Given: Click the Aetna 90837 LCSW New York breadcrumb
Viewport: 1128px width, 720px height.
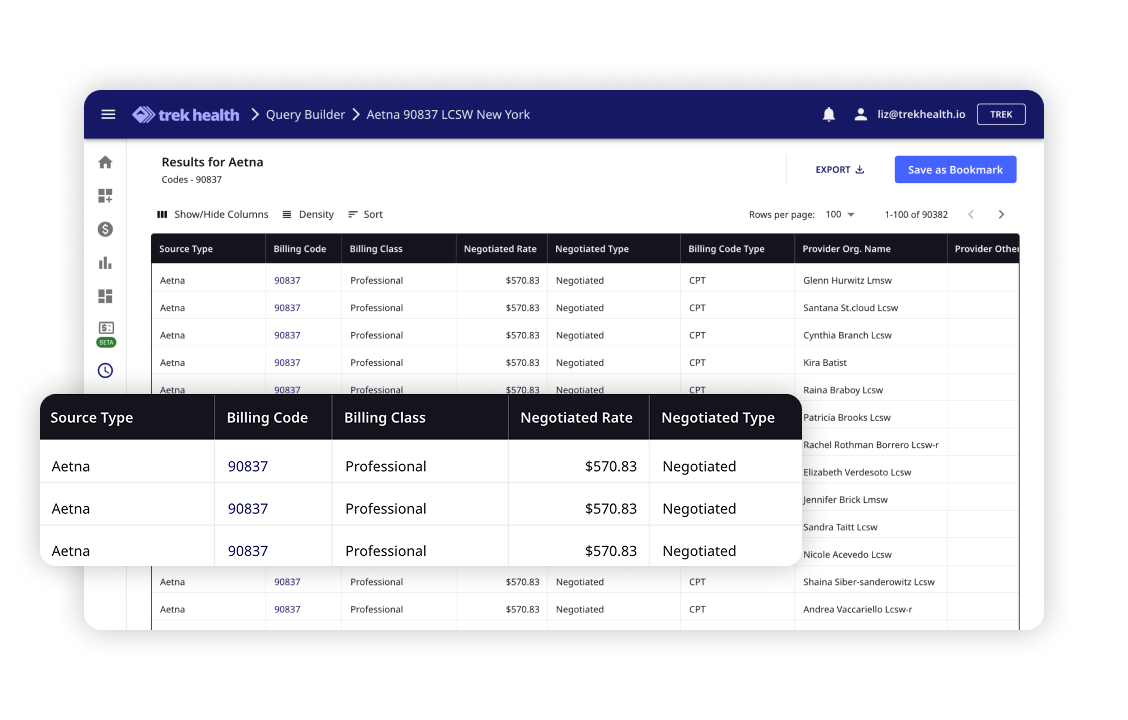Looking at the screenshot, I should click(x=448, y=114).
